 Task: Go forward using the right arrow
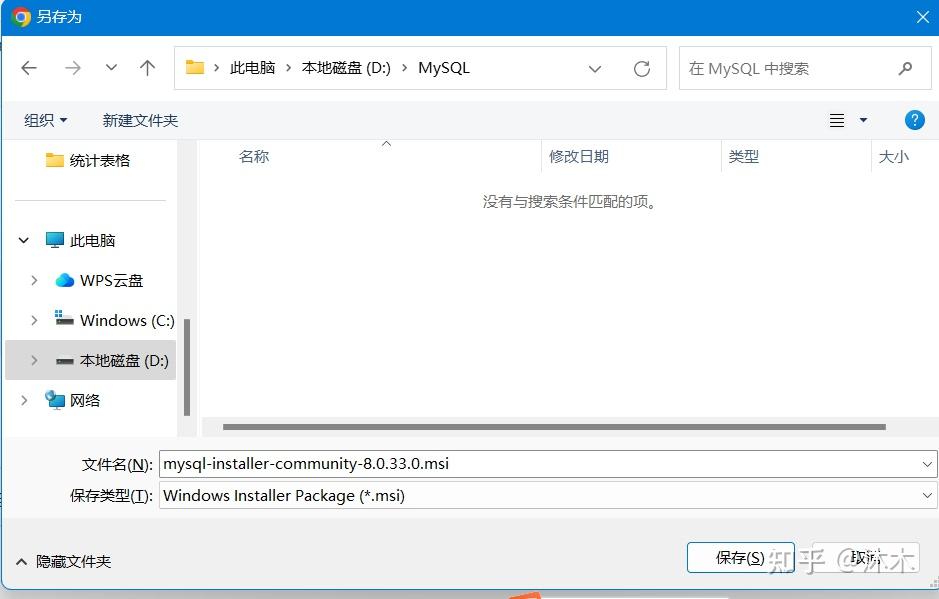[72, 68]
